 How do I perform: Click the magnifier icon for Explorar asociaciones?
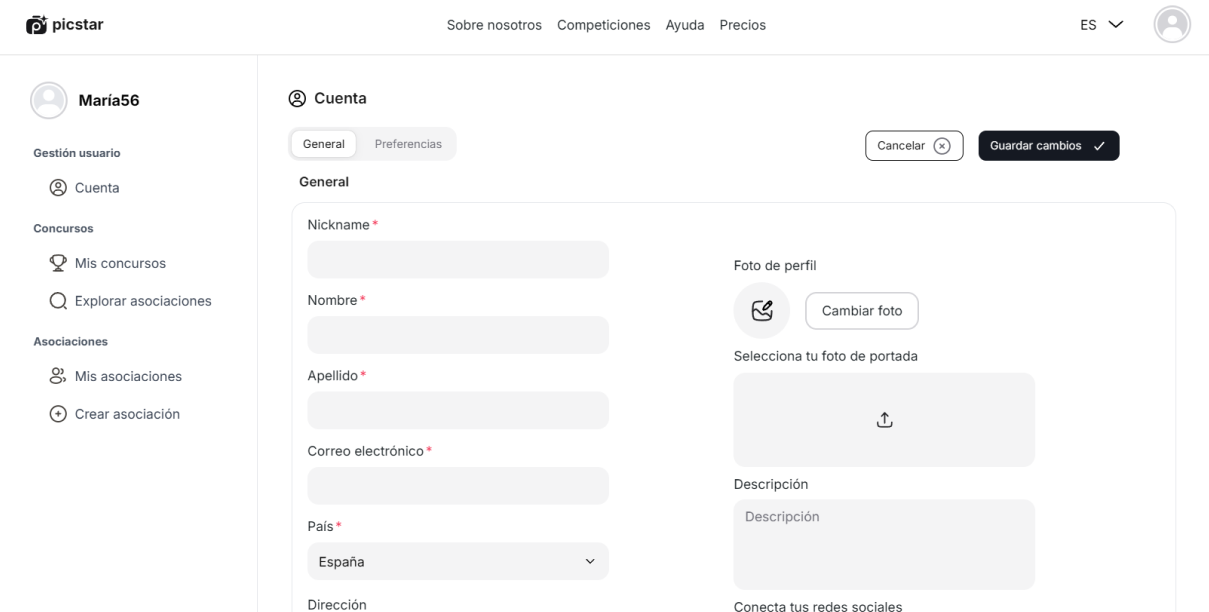[x=58, y=301]
